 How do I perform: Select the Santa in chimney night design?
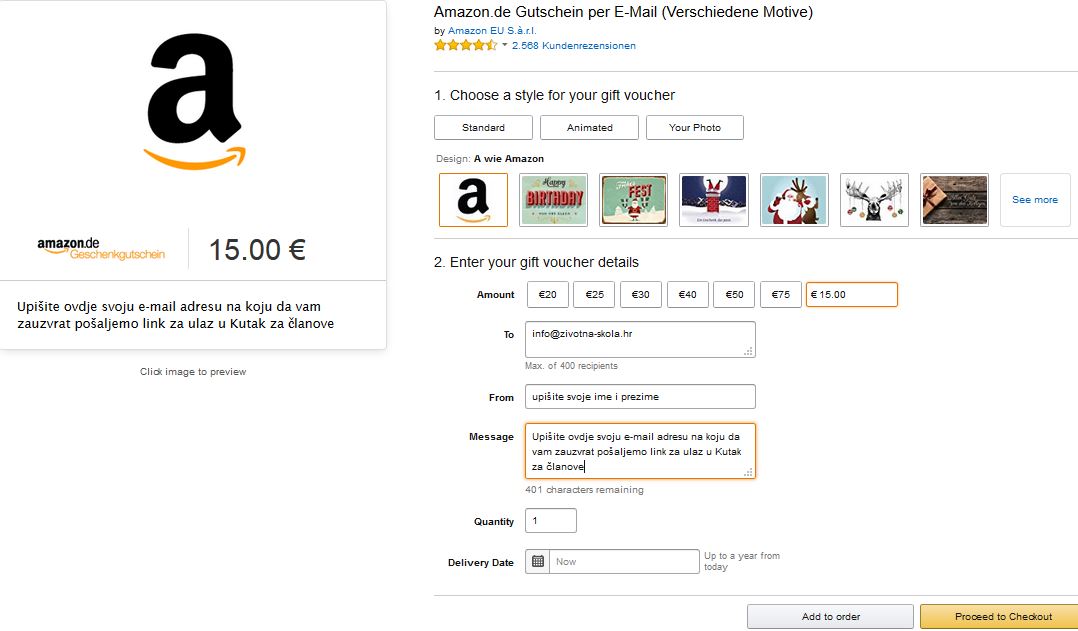[x=714, y=200]
